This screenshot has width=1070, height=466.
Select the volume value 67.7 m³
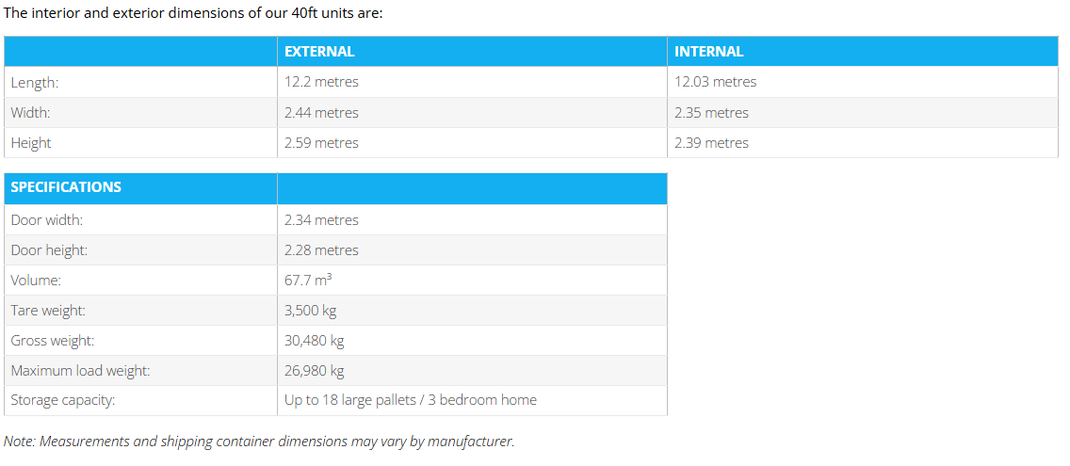tap(308, 280)
